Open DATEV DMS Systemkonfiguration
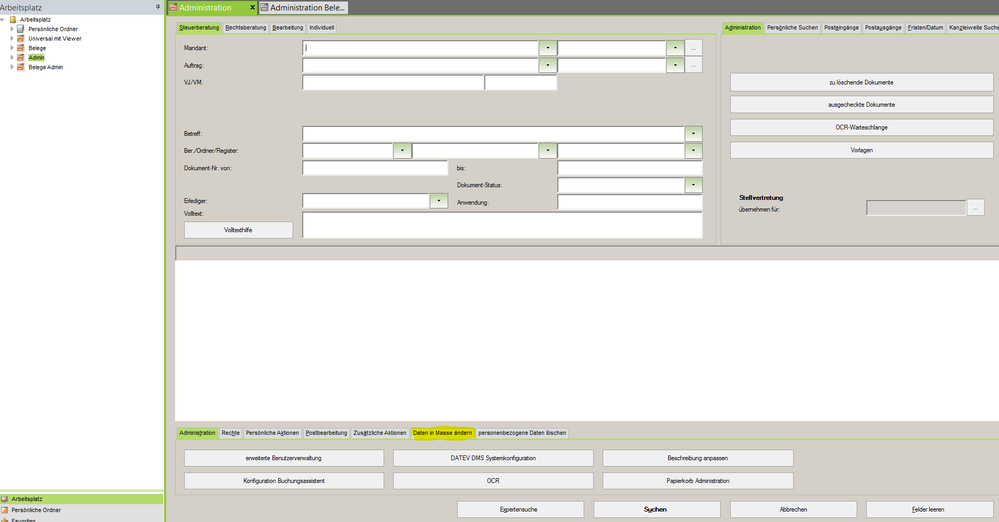 [x=493, y=458]
